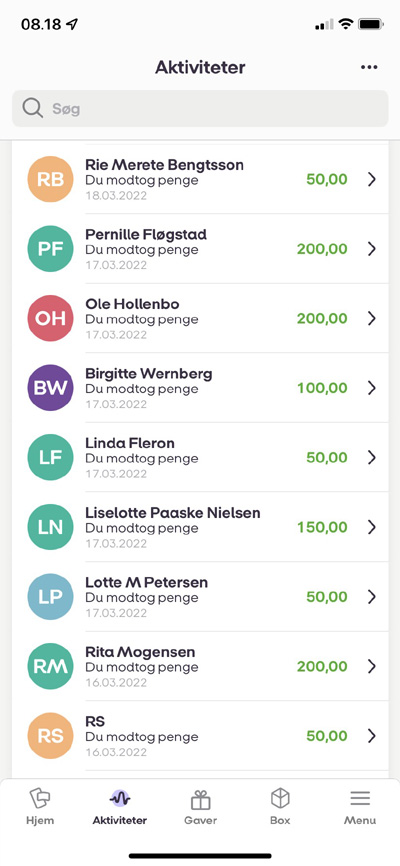The width and height of the screenshot is (400, 866).
Task: Open the Gaver gift icon
Action: (201, 799)
